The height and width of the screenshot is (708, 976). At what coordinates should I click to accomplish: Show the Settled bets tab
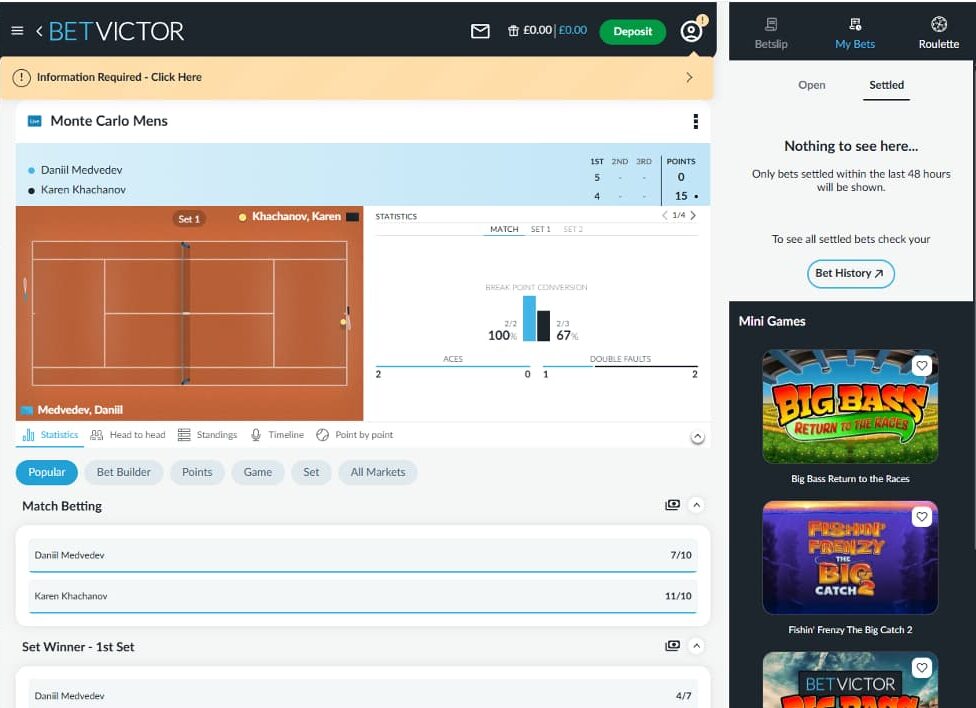pos(886,85)
